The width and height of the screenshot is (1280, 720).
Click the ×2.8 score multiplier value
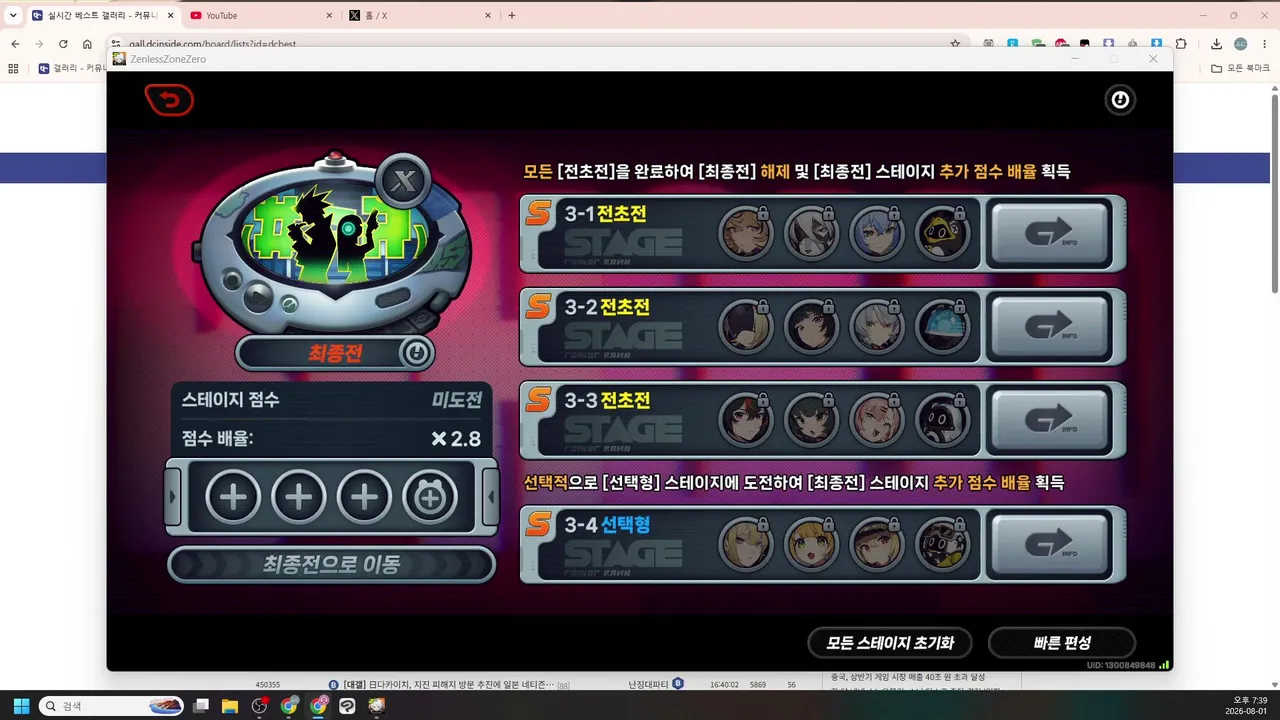456,439
